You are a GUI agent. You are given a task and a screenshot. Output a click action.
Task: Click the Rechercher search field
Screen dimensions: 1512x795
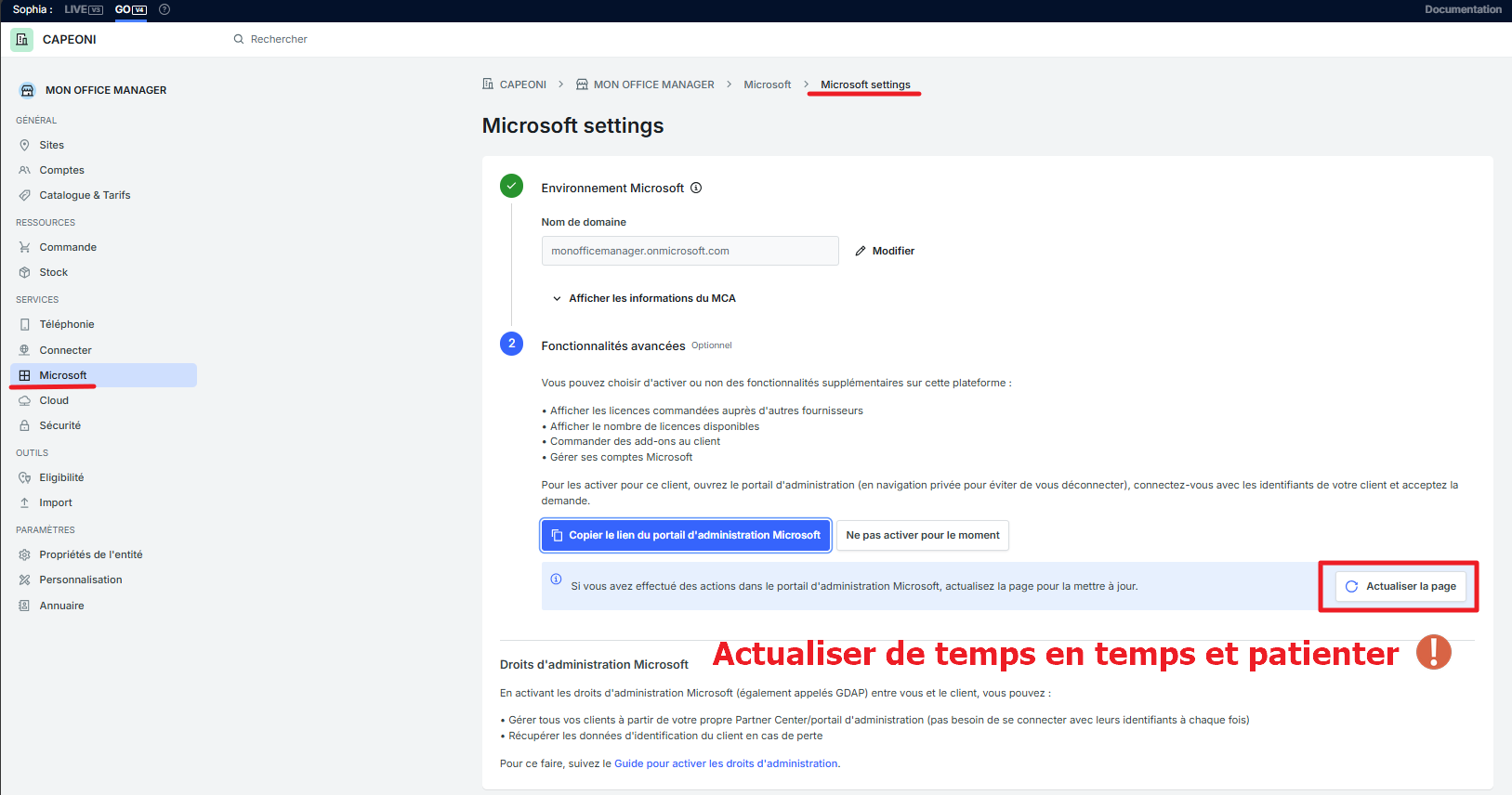pos(279,39)
